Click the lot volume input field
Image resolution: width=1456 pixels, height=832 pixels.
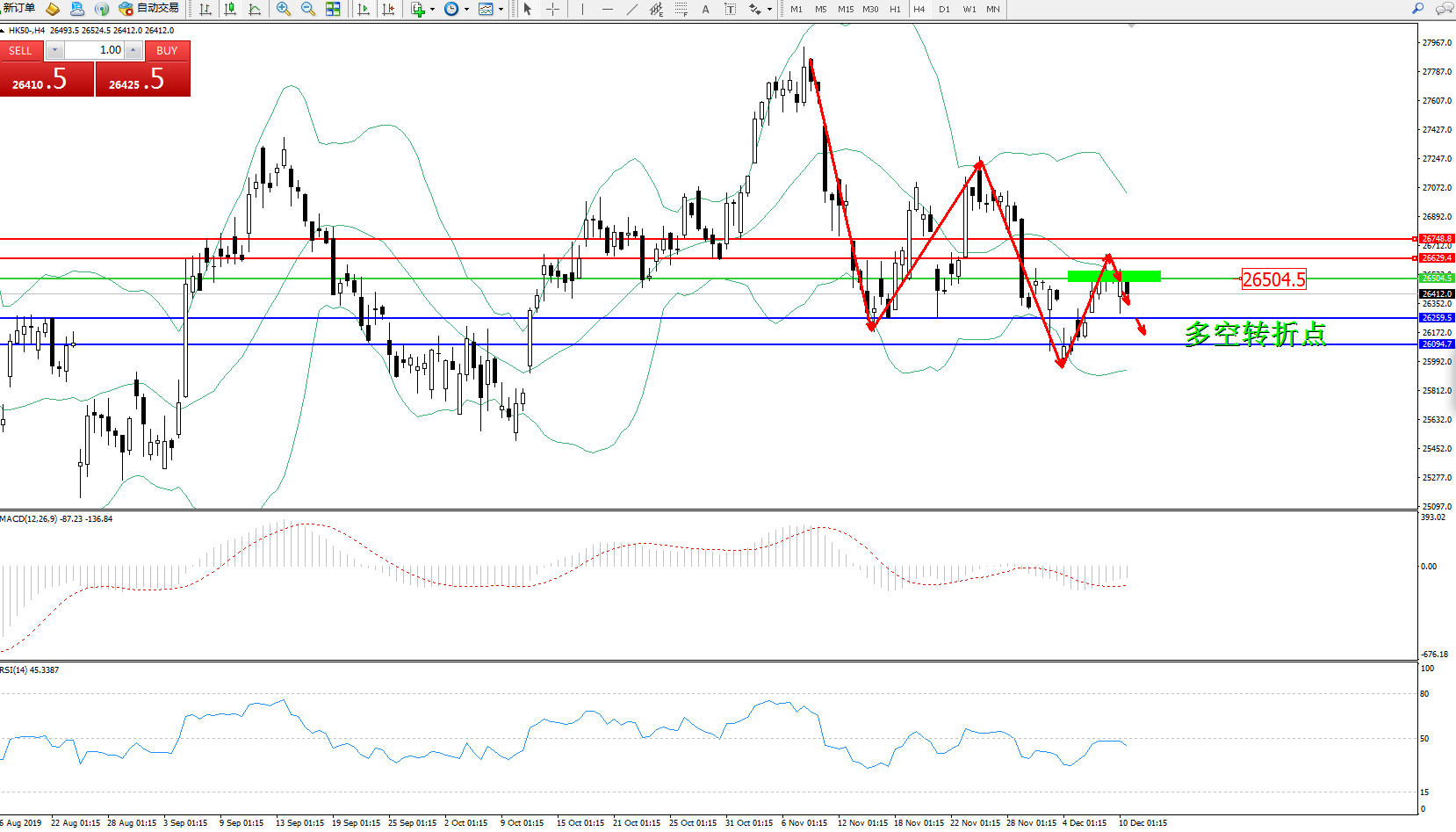coord(94,50)
